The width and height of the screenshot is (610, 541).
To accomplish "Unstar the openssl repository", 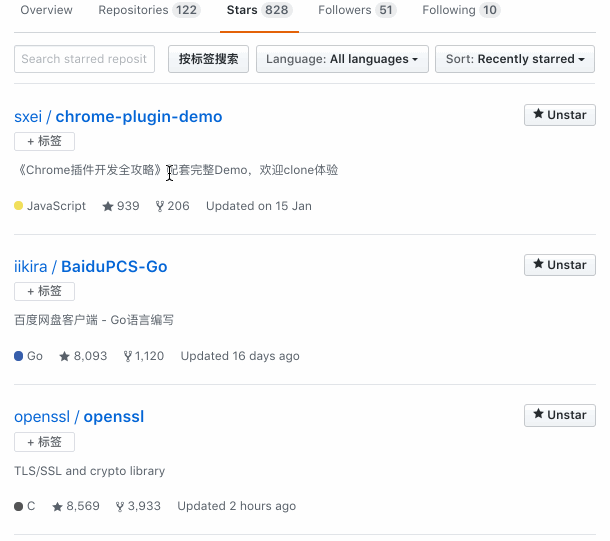I will [559, 415].
